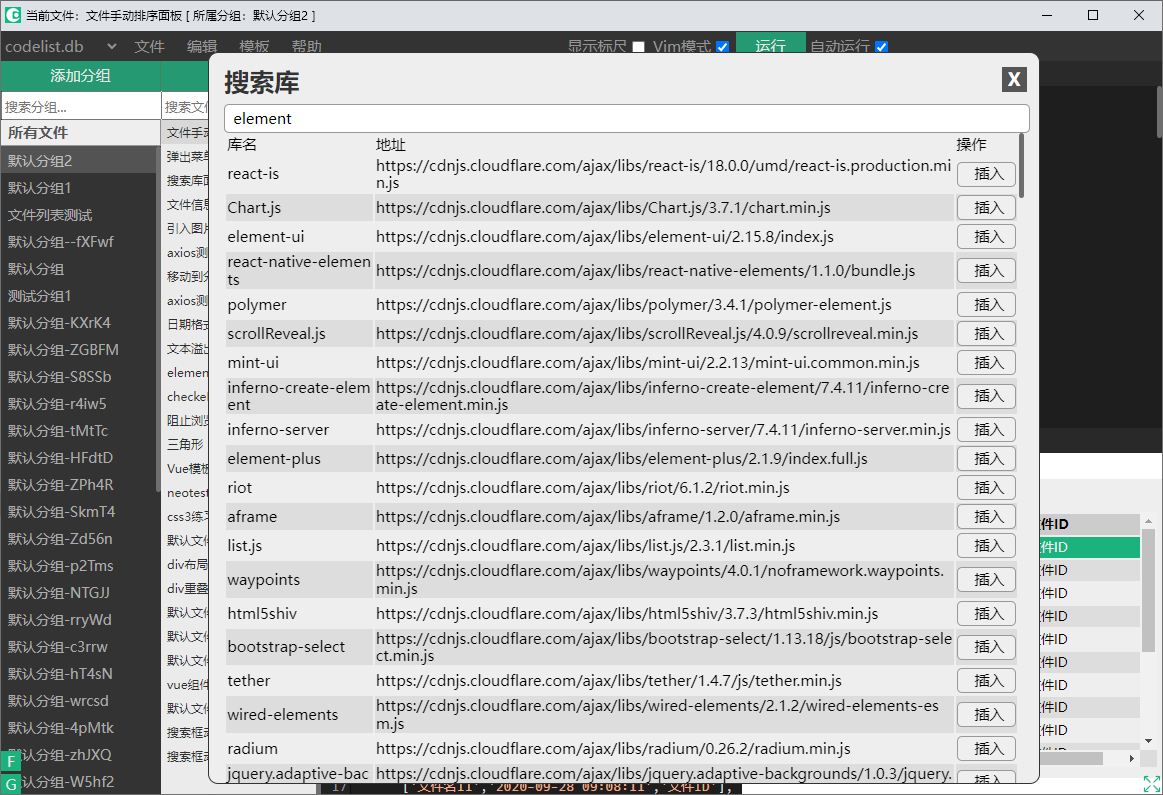Image resolution: width=1163 pixels, height=795 pixels.
Task: Click the fullscreen expand icon at bottom right
Action: pyautogui.click(x=1152, y=784)
